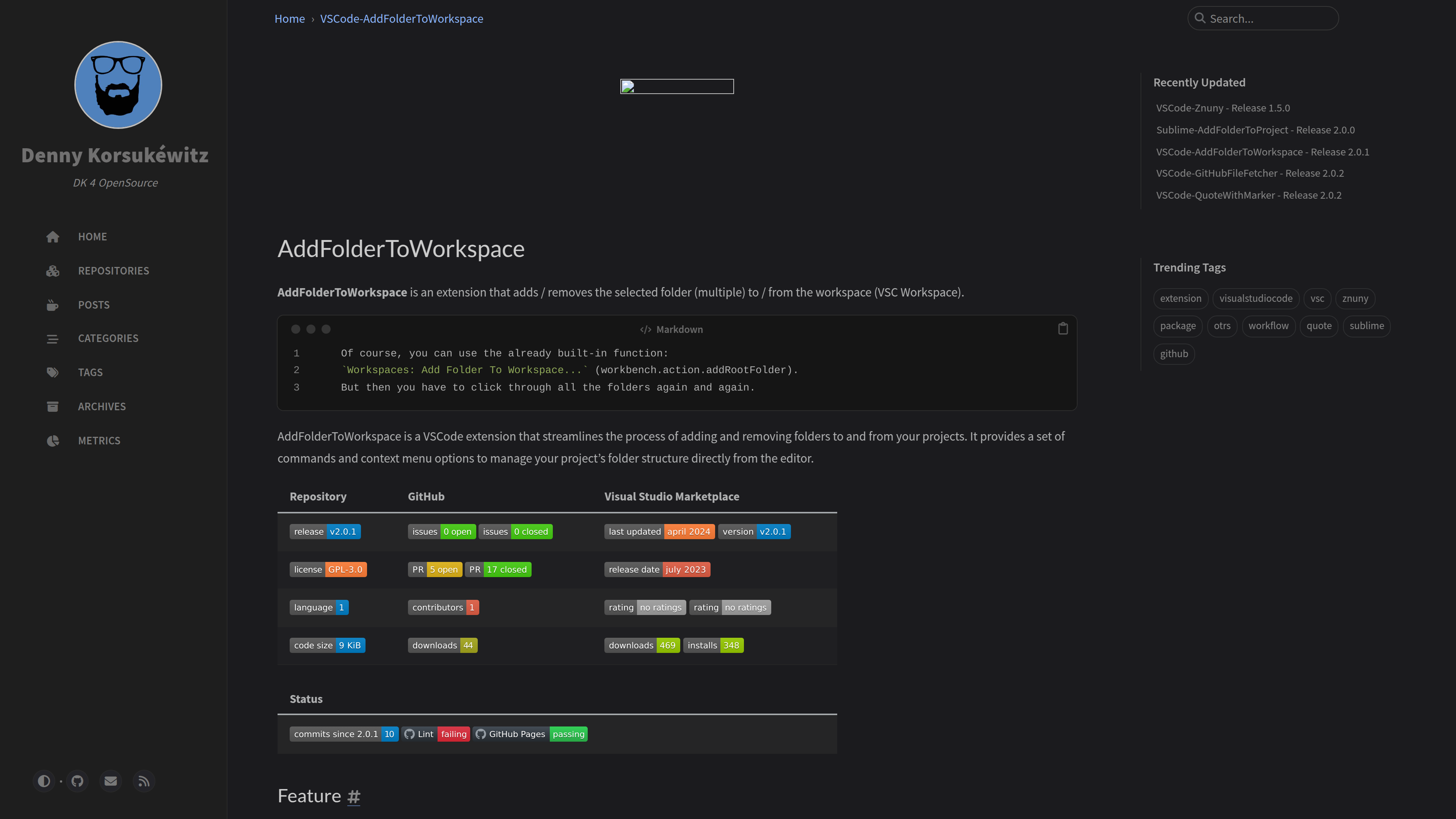This screenshot has height=819, width=1456.
Task: Select the vsc tag
Action: [1317, 298]
